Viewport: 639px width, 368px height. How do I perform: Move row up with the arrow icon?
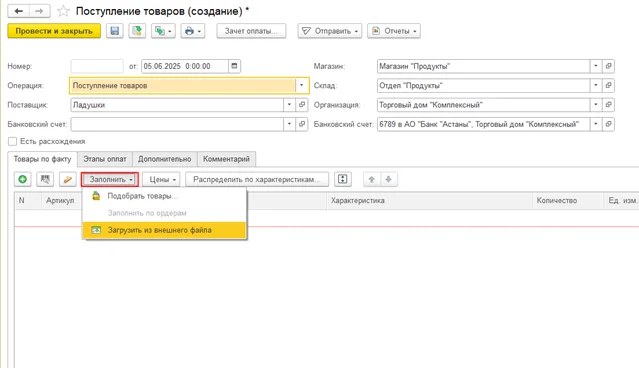click(x=372, y=179)
